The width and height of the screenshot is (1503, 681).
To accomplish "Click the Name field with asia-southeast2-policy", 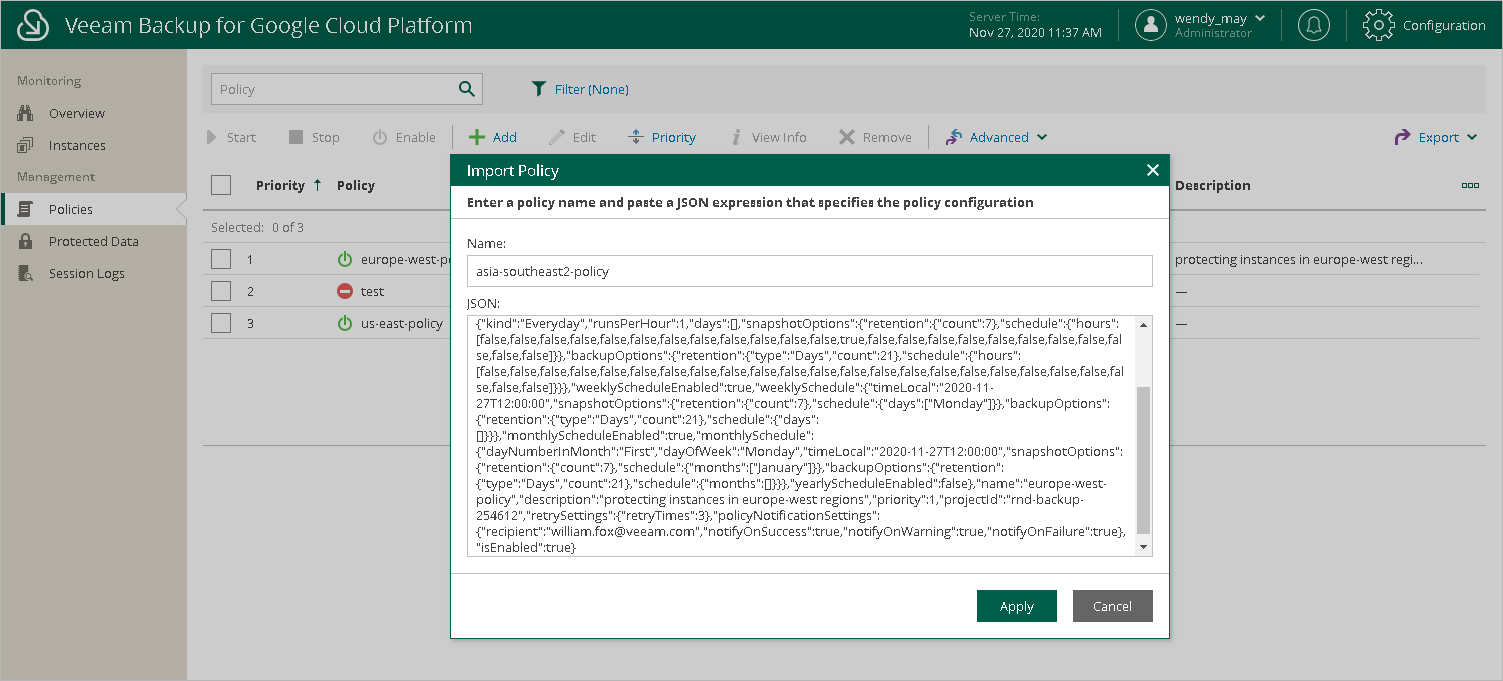I will coord(810,270).
